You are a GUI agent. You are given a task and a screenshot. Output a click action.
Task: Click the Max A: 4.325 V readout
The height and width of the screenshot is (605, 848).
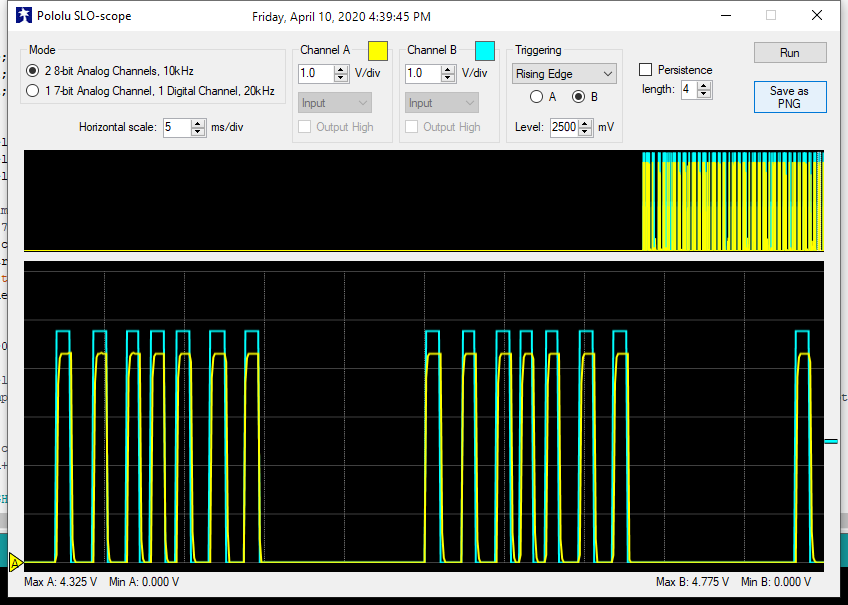(61, 582)
